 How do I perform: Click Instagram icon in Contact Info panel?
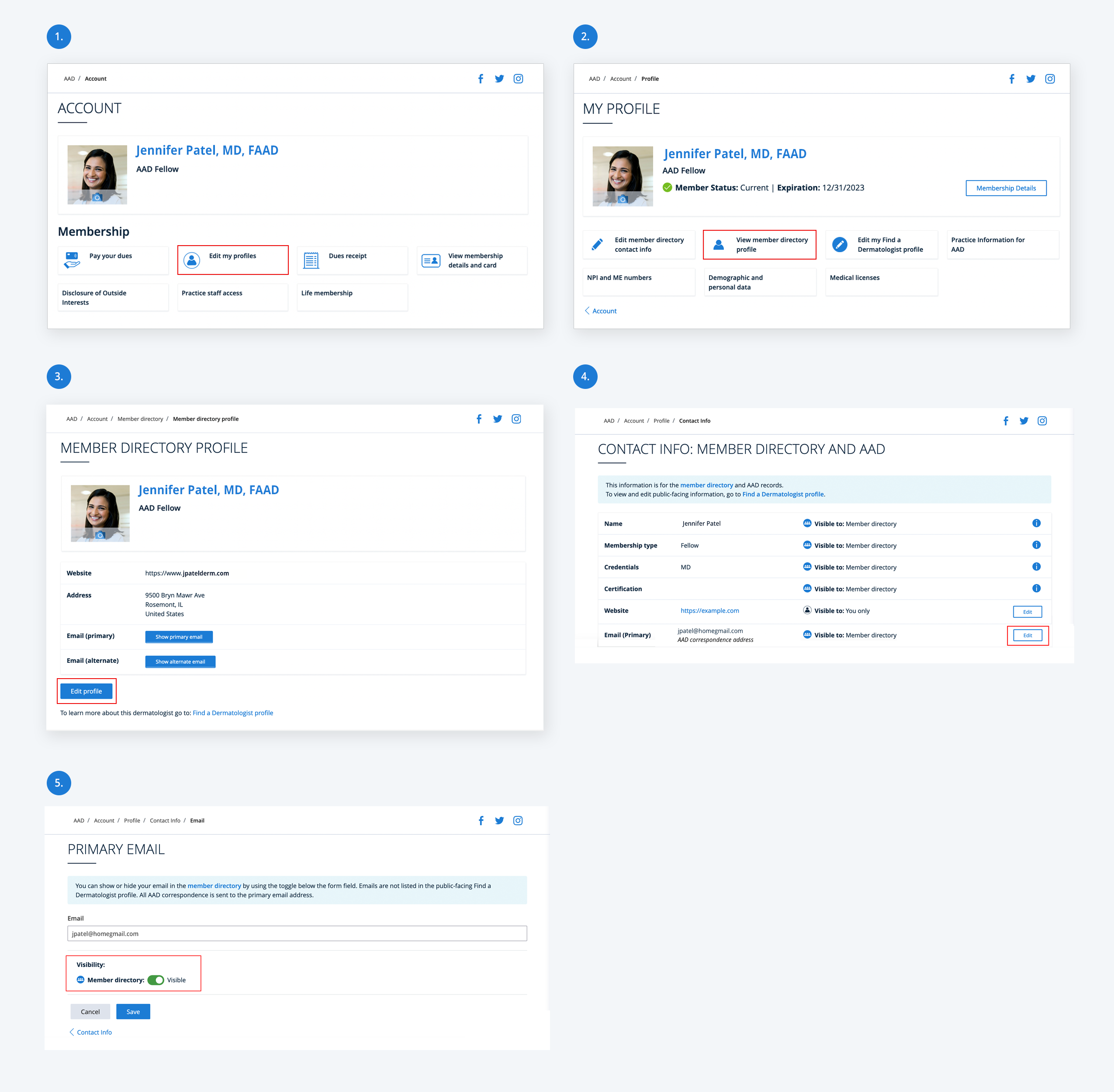click(x=1042, y=421)
